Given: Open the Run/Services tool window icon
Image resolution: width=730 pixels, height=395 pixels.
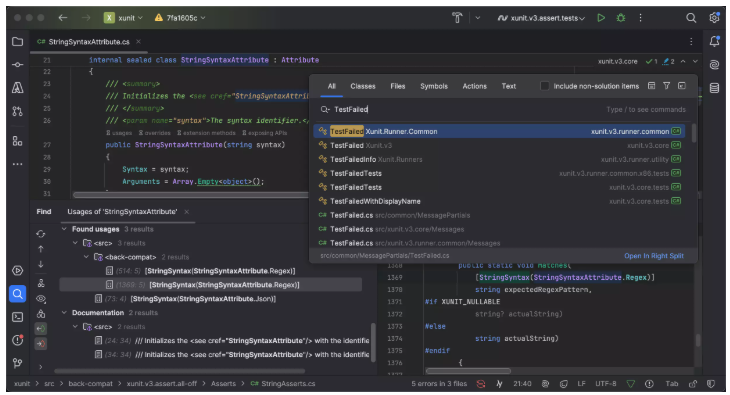Looking at the screenshot, I should click(x=17, y=271).
